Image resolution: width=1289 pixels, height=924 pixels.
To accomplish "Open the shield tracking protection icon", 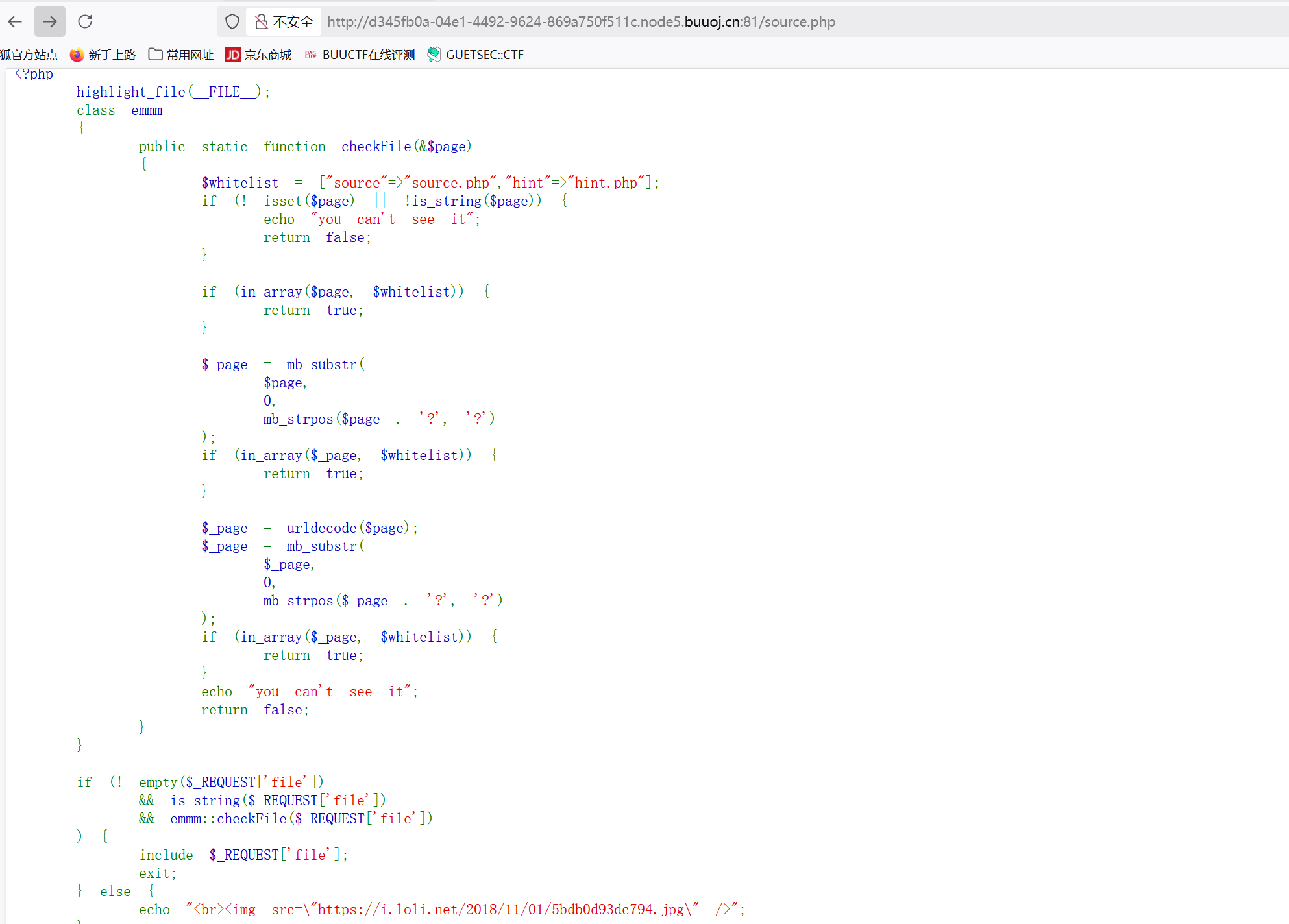I will [x=232, y=21].
